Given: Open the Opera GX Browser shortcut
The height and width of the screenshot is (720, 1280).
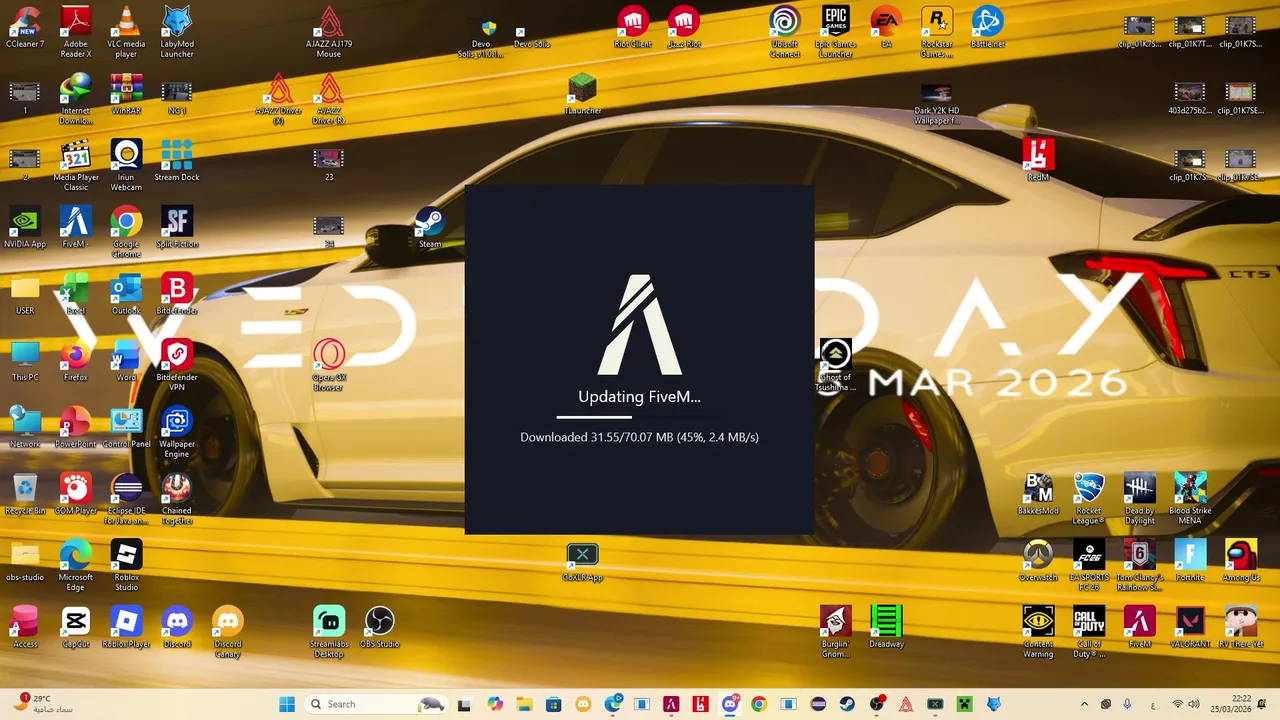Looking at the screenshot, I should point(329,366).
